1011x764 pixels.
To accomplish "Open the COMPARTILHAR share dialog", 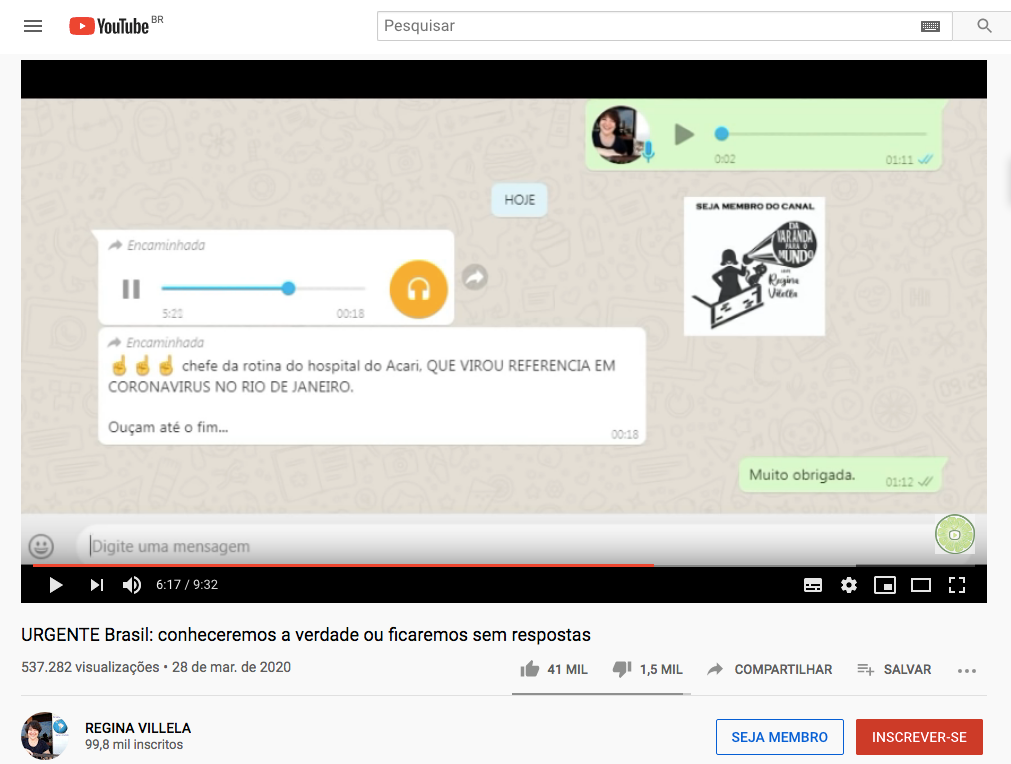I will 769,669.
